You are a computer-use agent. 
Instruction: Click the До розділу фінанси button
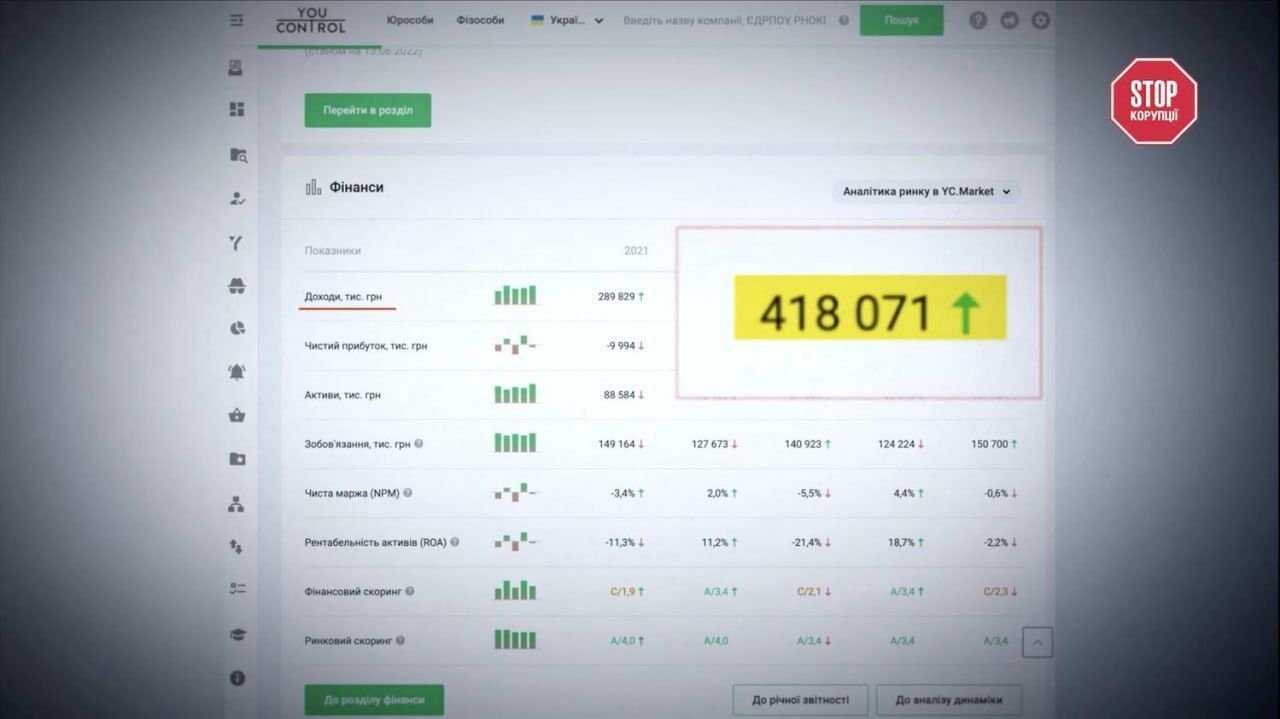[374, 700]
